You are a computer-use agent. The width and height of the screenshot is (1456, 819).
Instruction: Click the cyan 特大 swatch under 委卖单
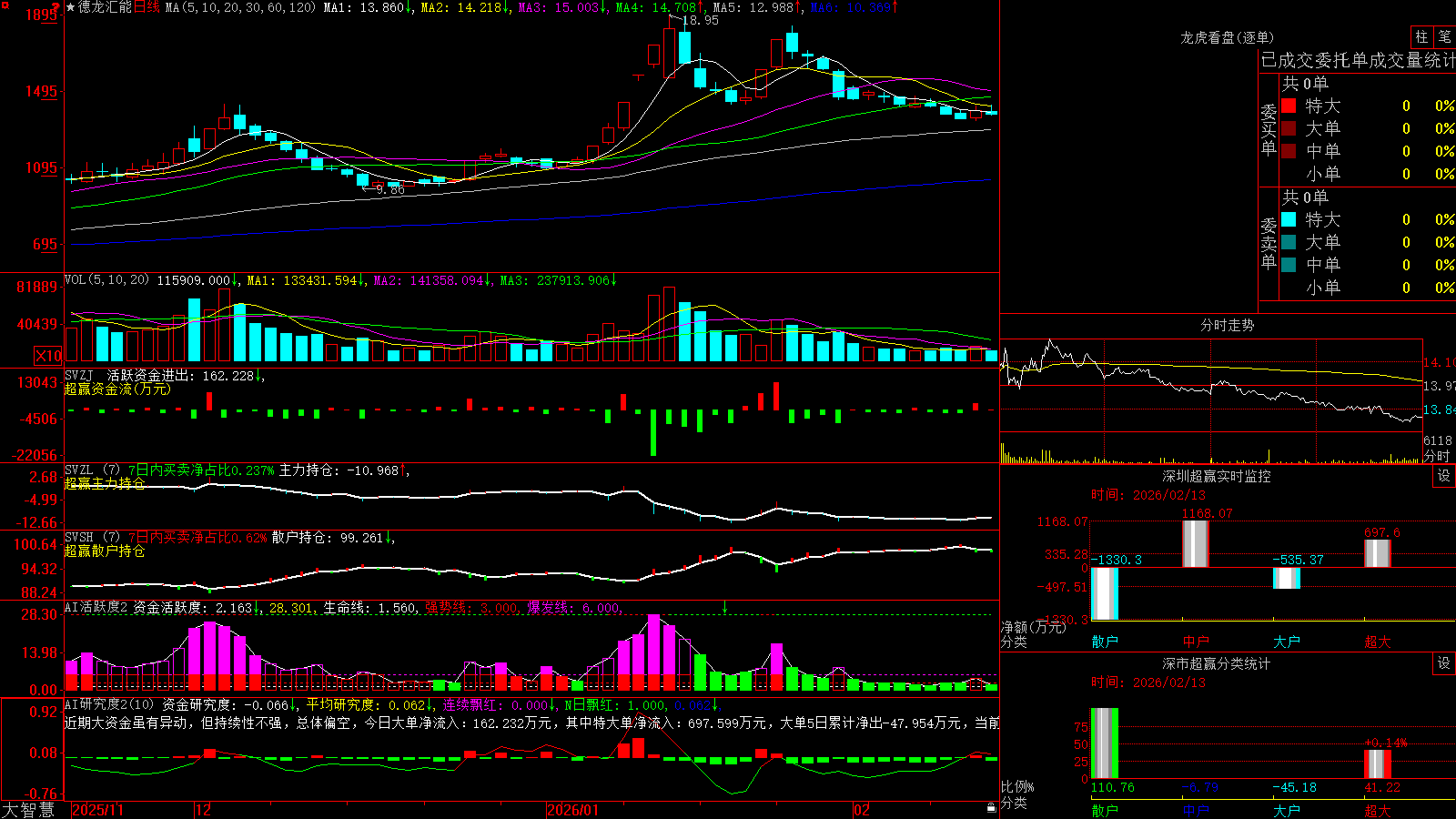click(1289, 219)
